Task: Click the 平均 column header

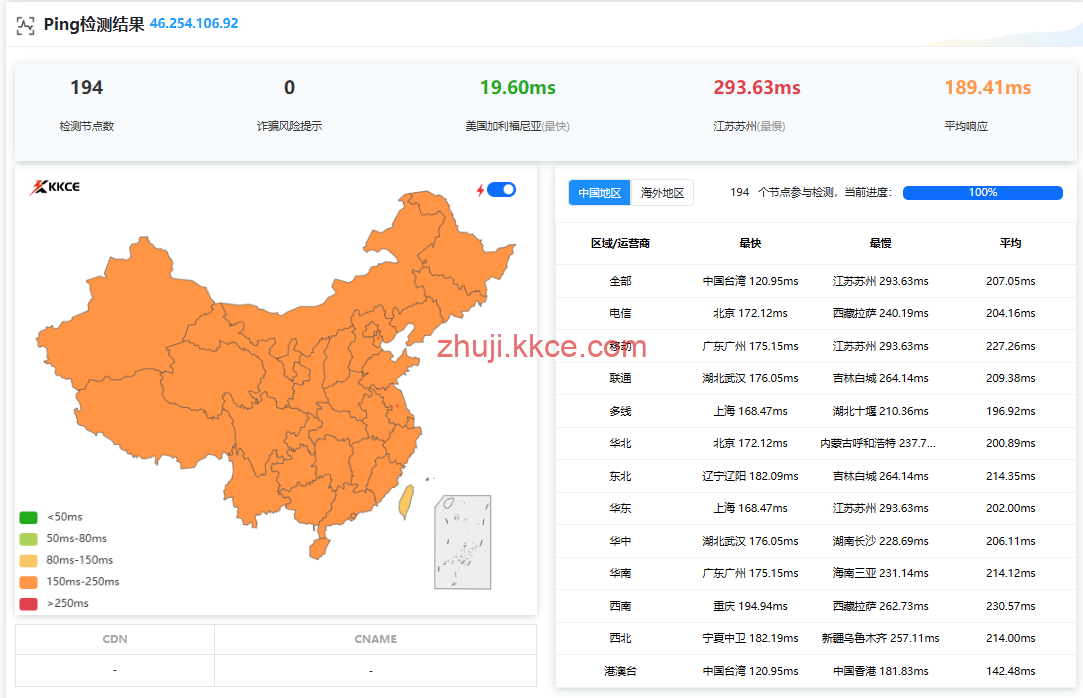Action: click(1010, 243)
